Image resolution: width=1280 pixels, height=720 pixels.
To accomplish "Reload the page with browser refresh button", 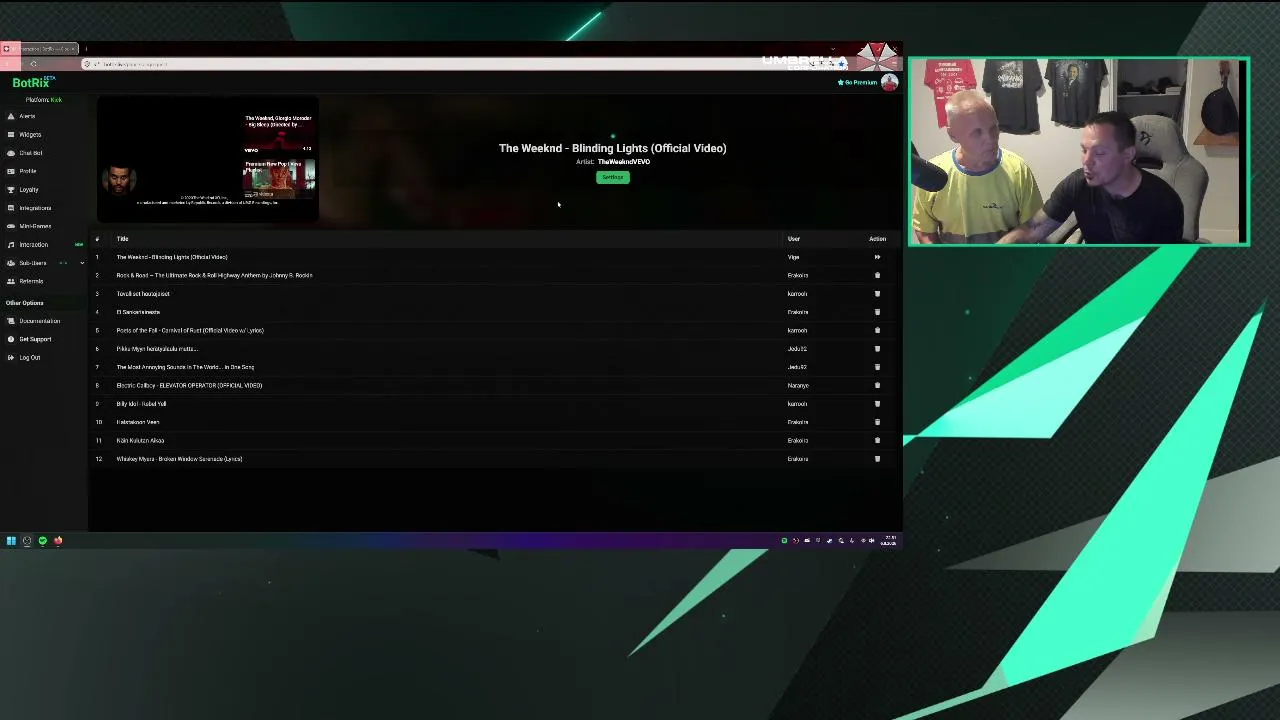I will 33,64.
